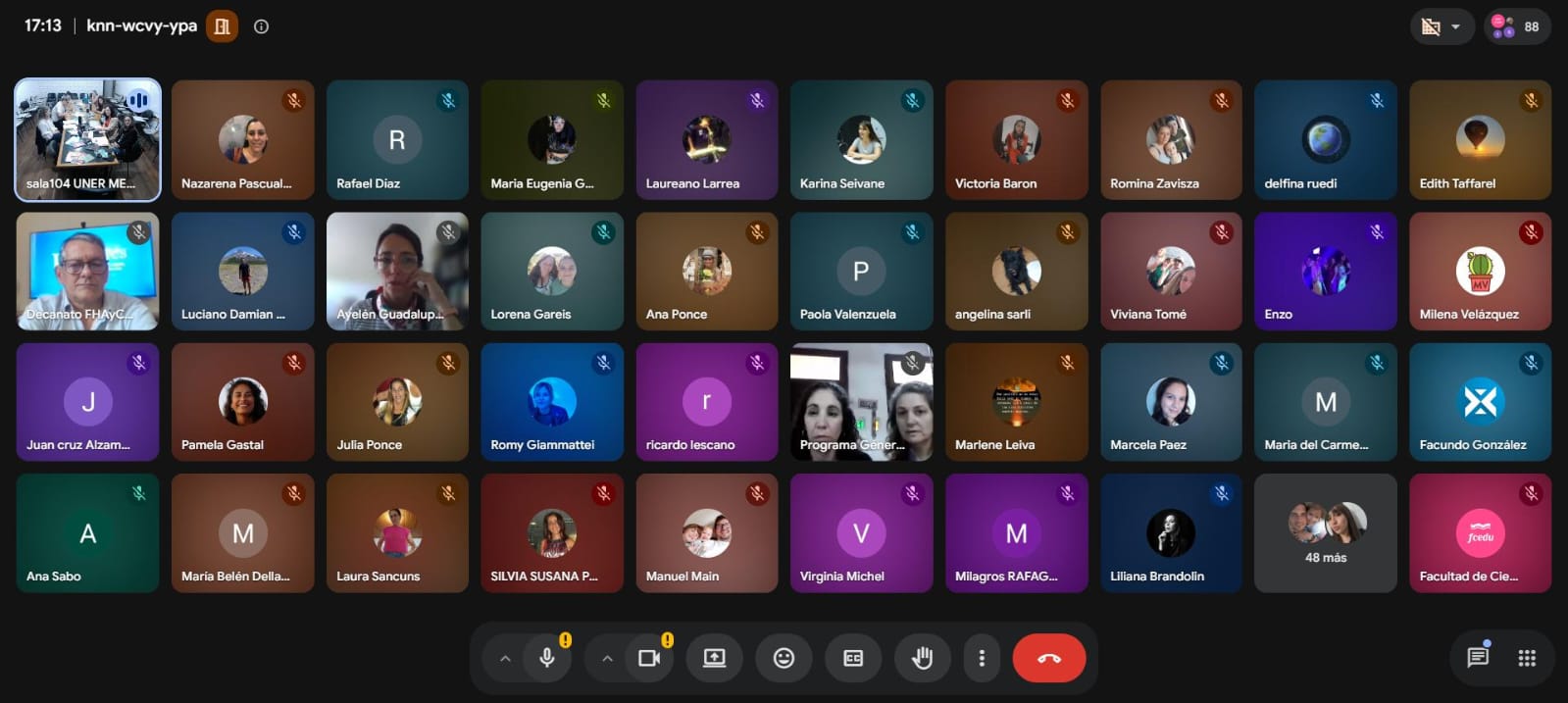Viewport: 1568px width, 703px height.
Task: Click Rafael Diaz's R initial avatar
Action: tap(397, 139)
